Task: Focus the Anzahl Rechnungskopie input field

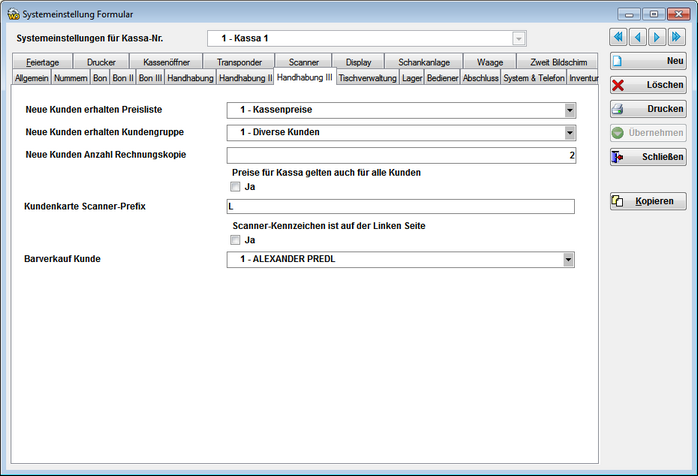Action: 401,155
